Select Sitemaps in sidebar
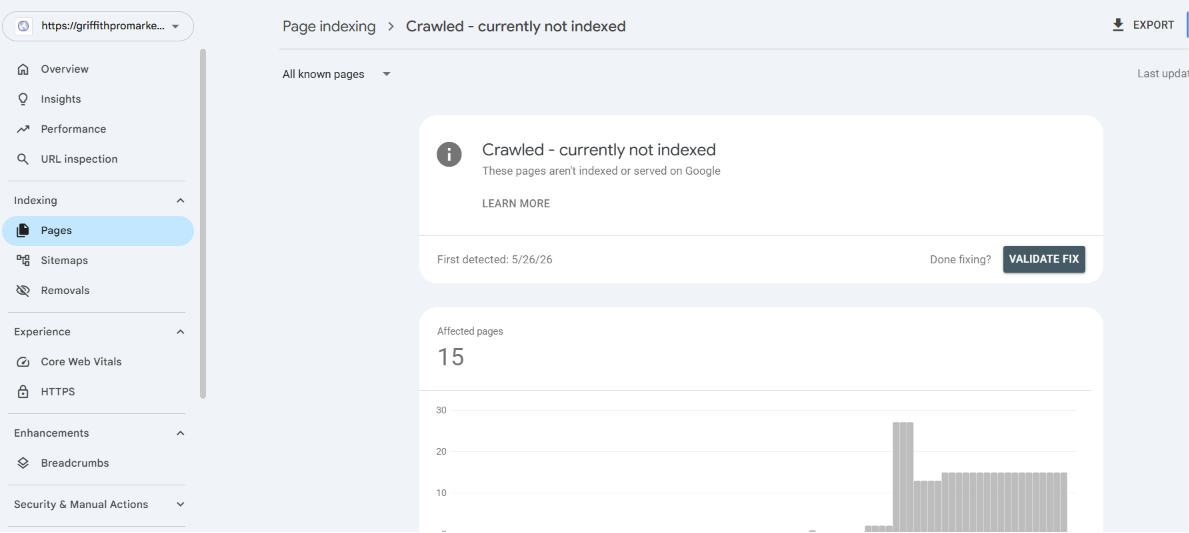 coord(98,260)
